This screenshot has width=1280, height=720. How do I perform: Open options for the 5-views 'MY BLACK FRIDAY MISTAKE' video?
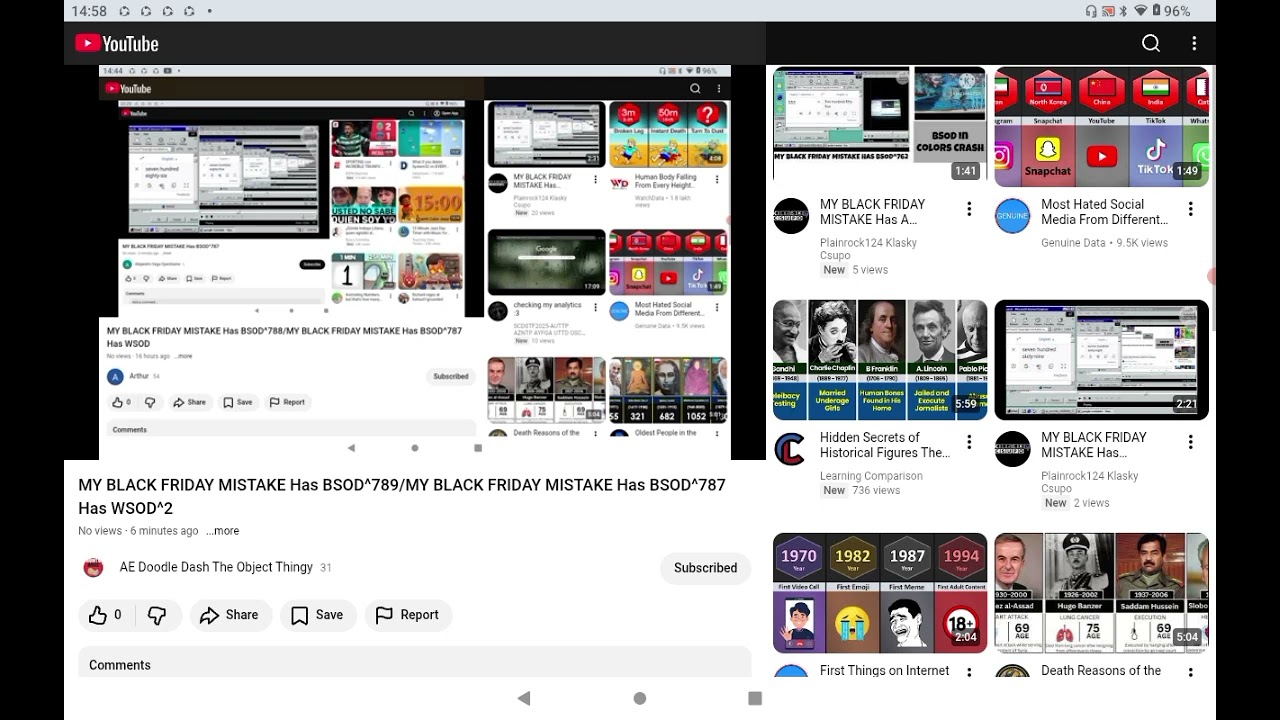pos(969,209)
